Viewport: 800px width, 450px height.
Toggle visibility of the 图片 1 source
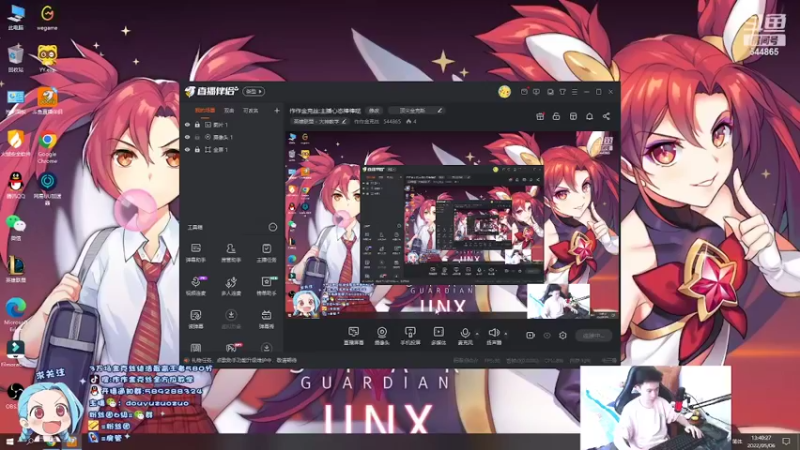pyautogui.click(x=187, y=124)
